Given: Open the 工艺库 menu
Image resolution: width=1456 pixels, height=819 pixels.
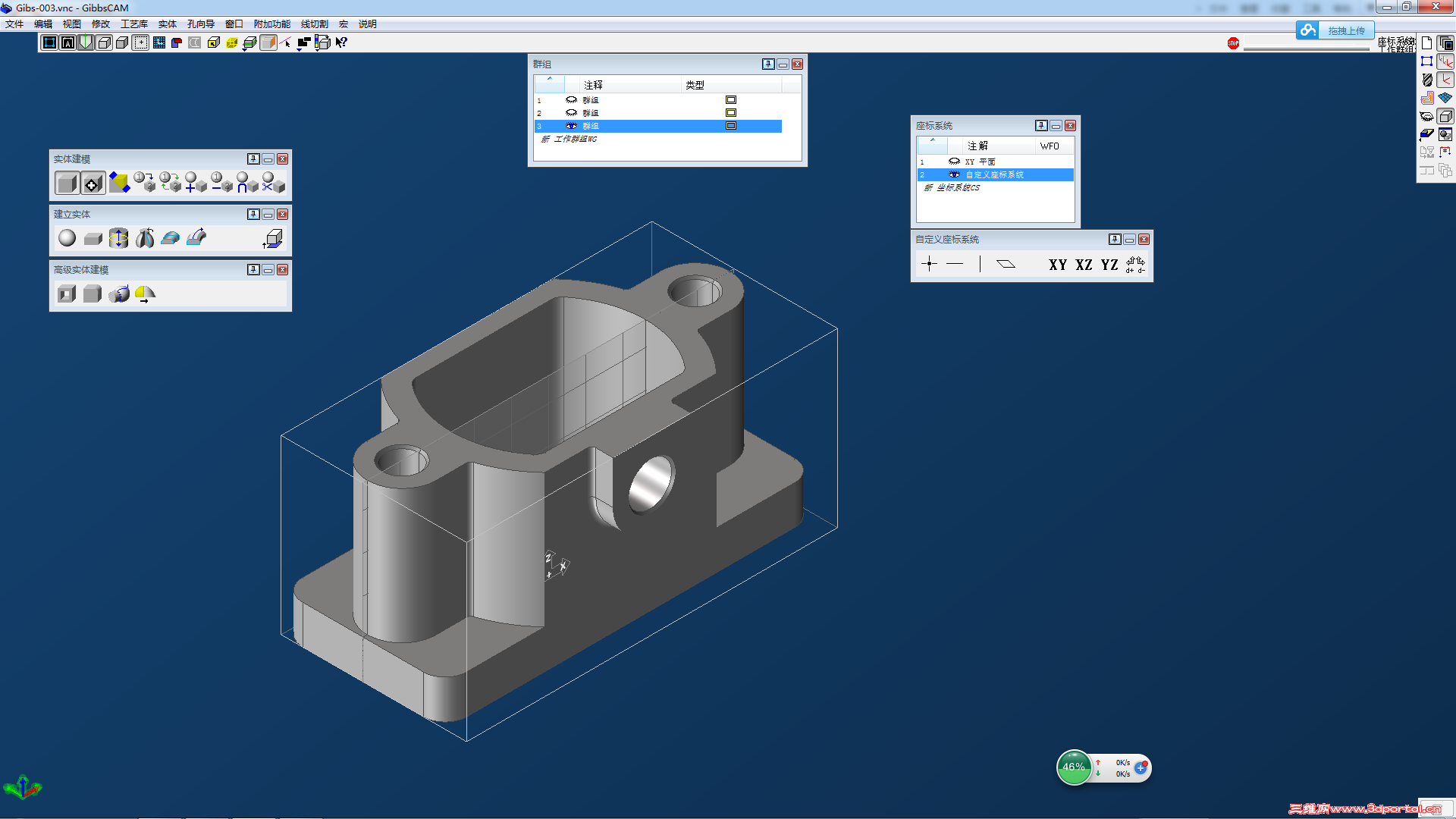Looking at the screenshot, I should point(134,24).
